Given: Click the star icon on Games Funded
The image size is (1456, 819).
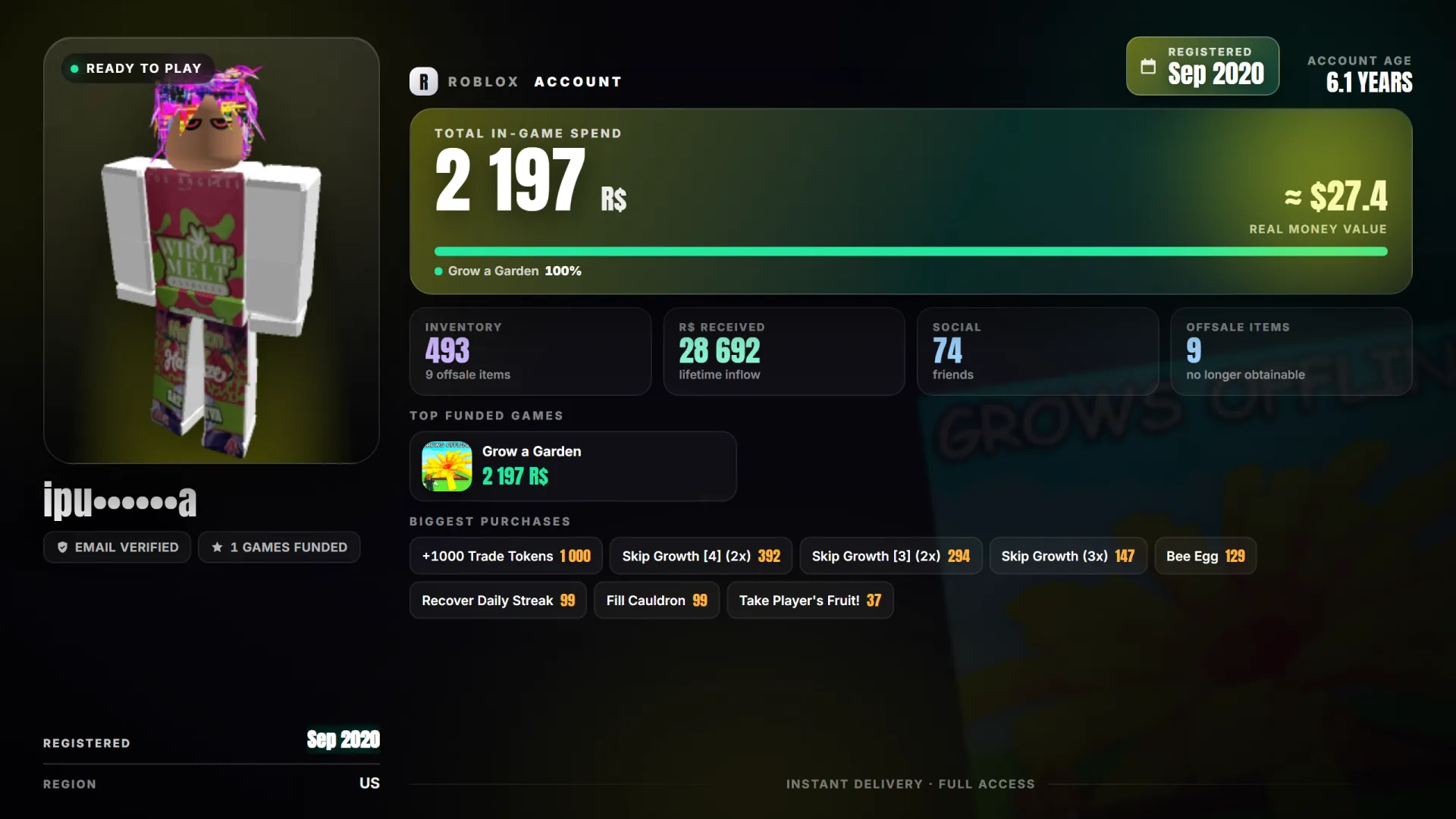Looking at the screenshot, I should (x=218, y=548).
